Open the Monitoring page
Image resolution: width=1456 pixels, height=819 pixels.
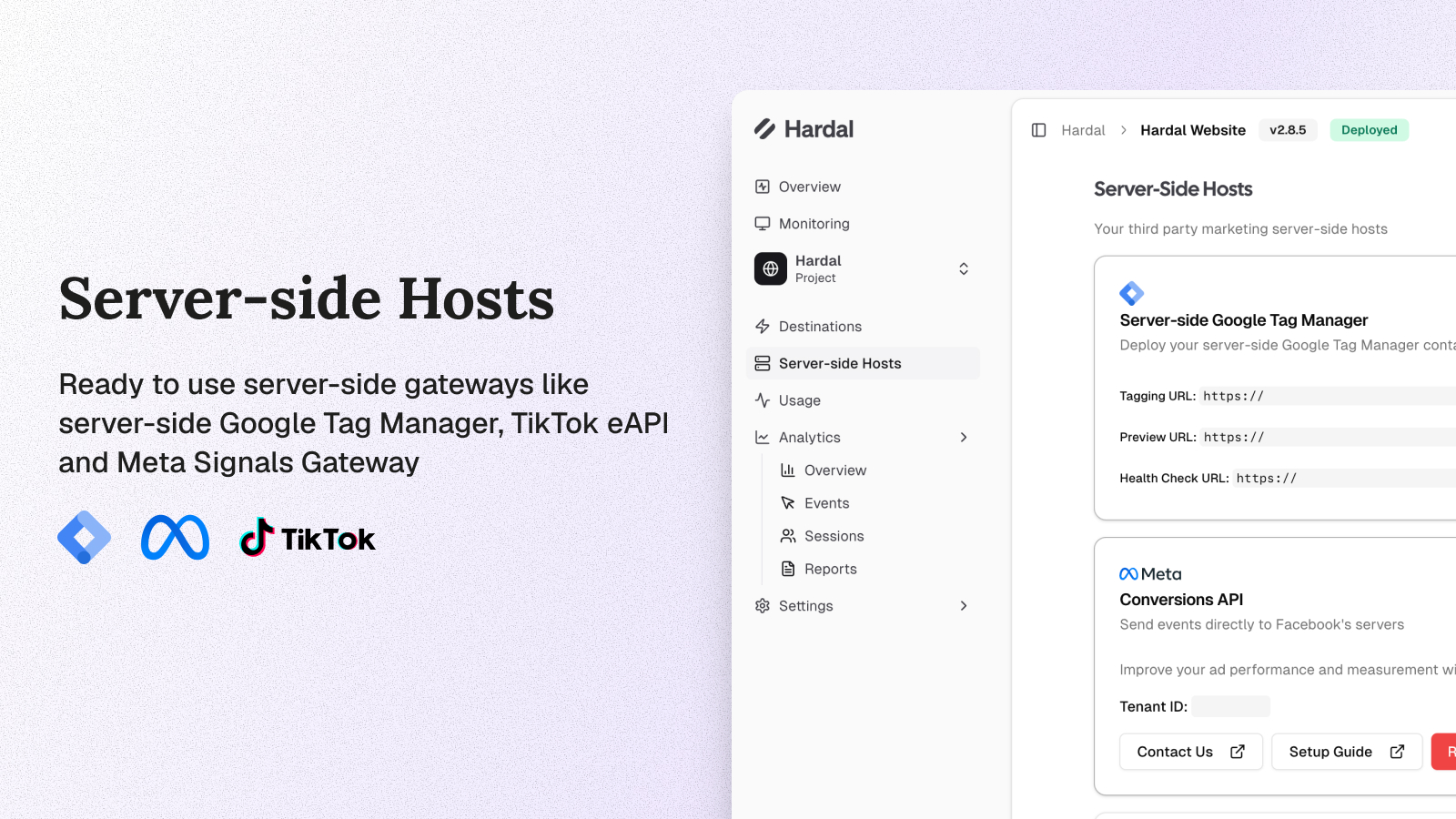coord(864,224)
